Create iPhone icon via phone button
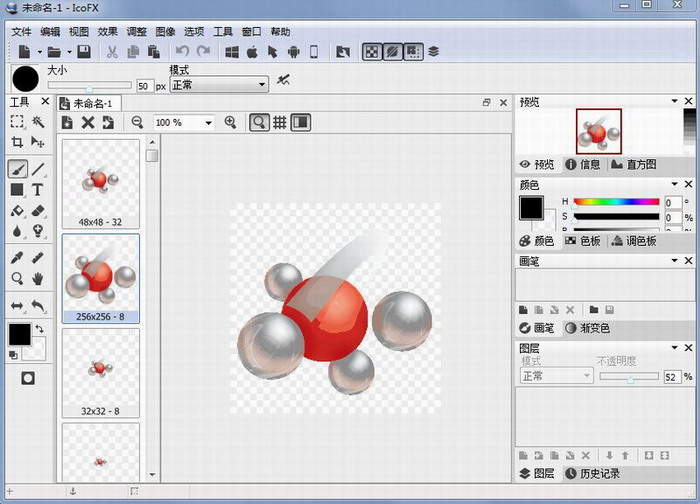The height and width of the screenshot is (504, 700). (x=314, y=52)
